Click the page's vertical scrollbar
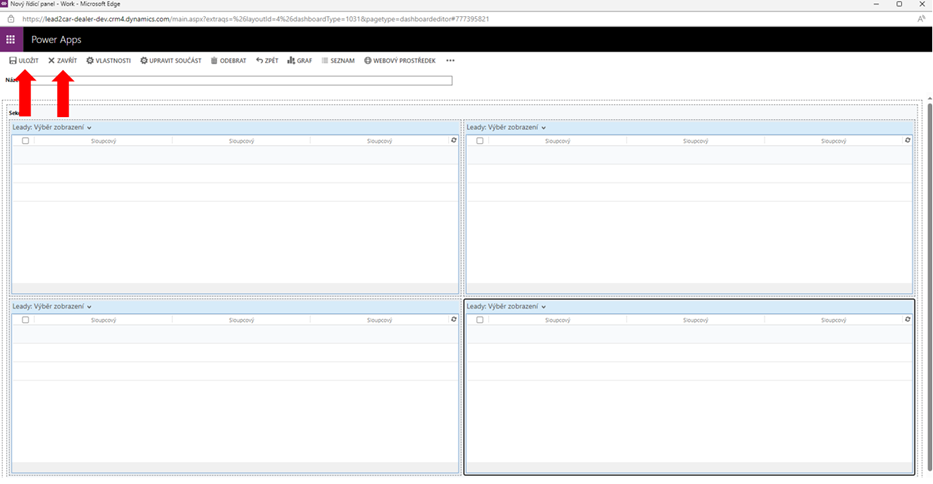 click(x=927, y=250)
